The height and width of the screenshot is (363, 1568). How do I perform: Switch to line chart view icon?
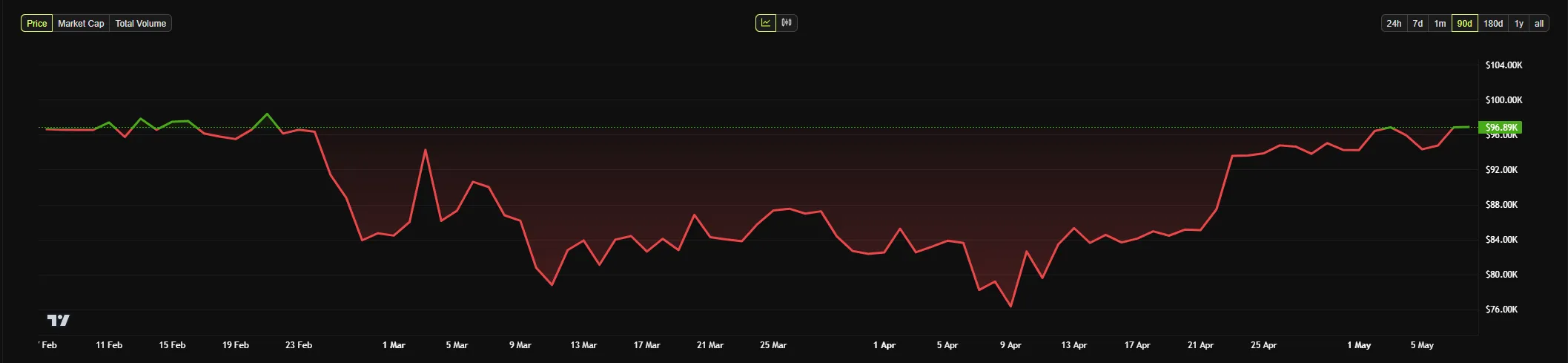pos(766,23)
